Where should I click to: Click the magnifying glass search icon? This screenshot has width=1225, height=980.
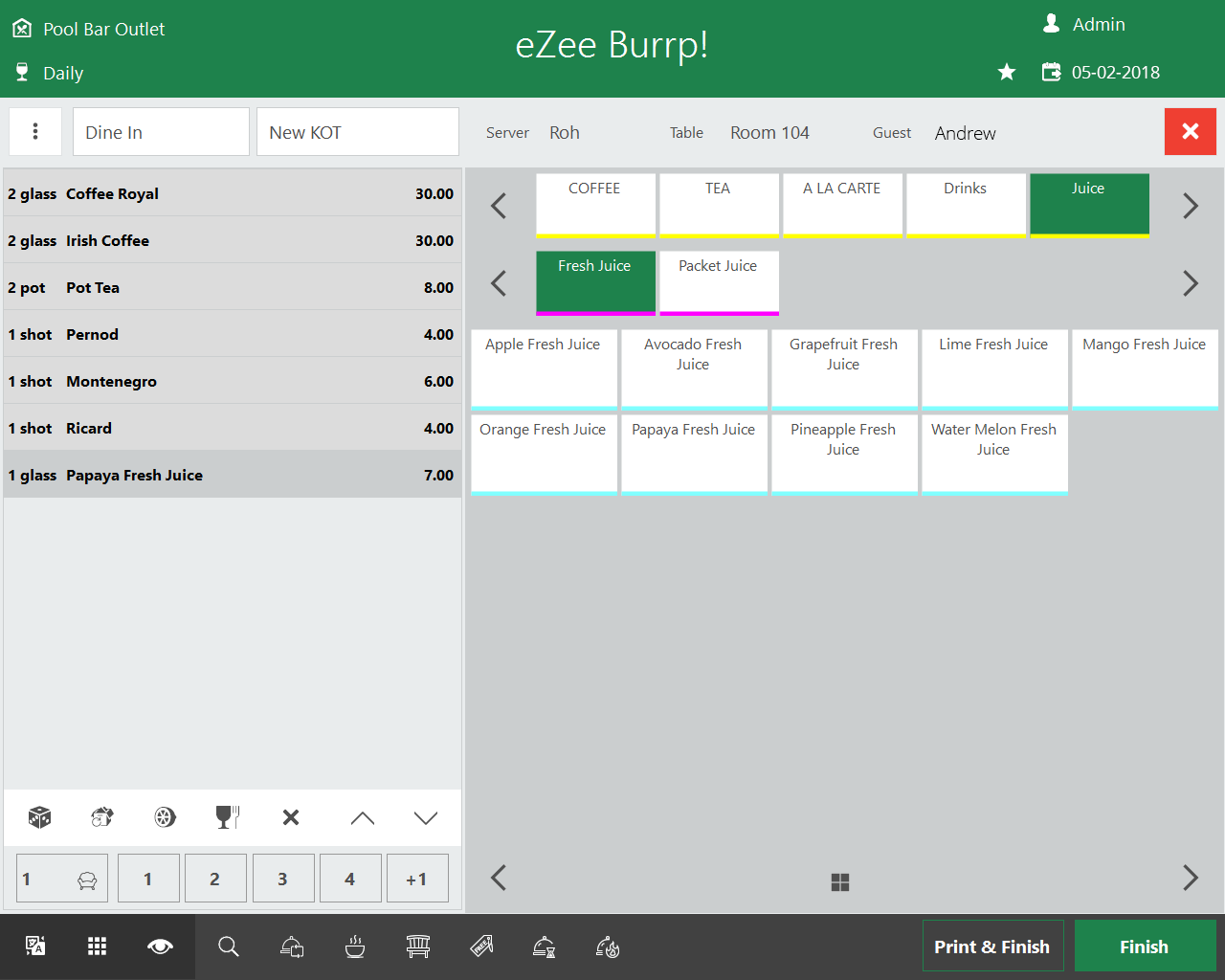(x=228, y=947)
